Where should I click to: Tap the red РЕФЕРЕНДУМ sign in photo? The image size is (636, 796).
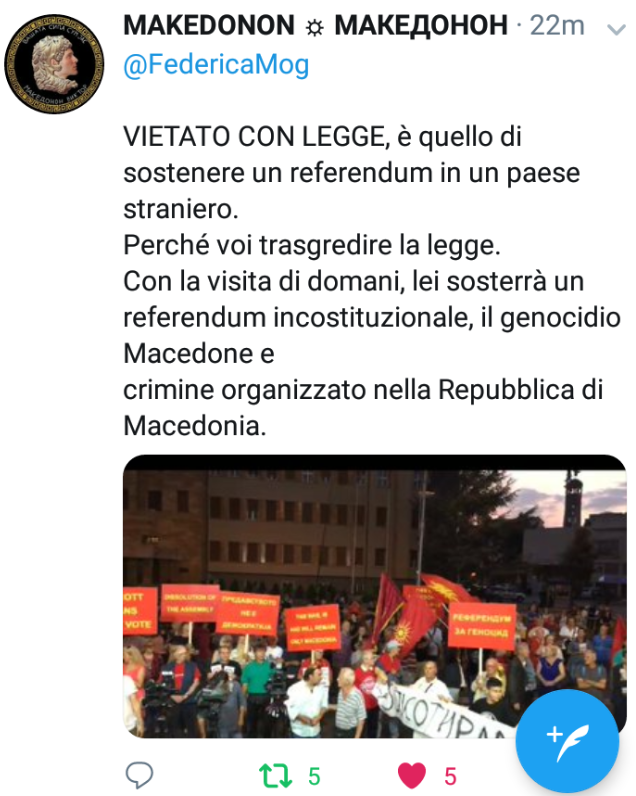481,625
